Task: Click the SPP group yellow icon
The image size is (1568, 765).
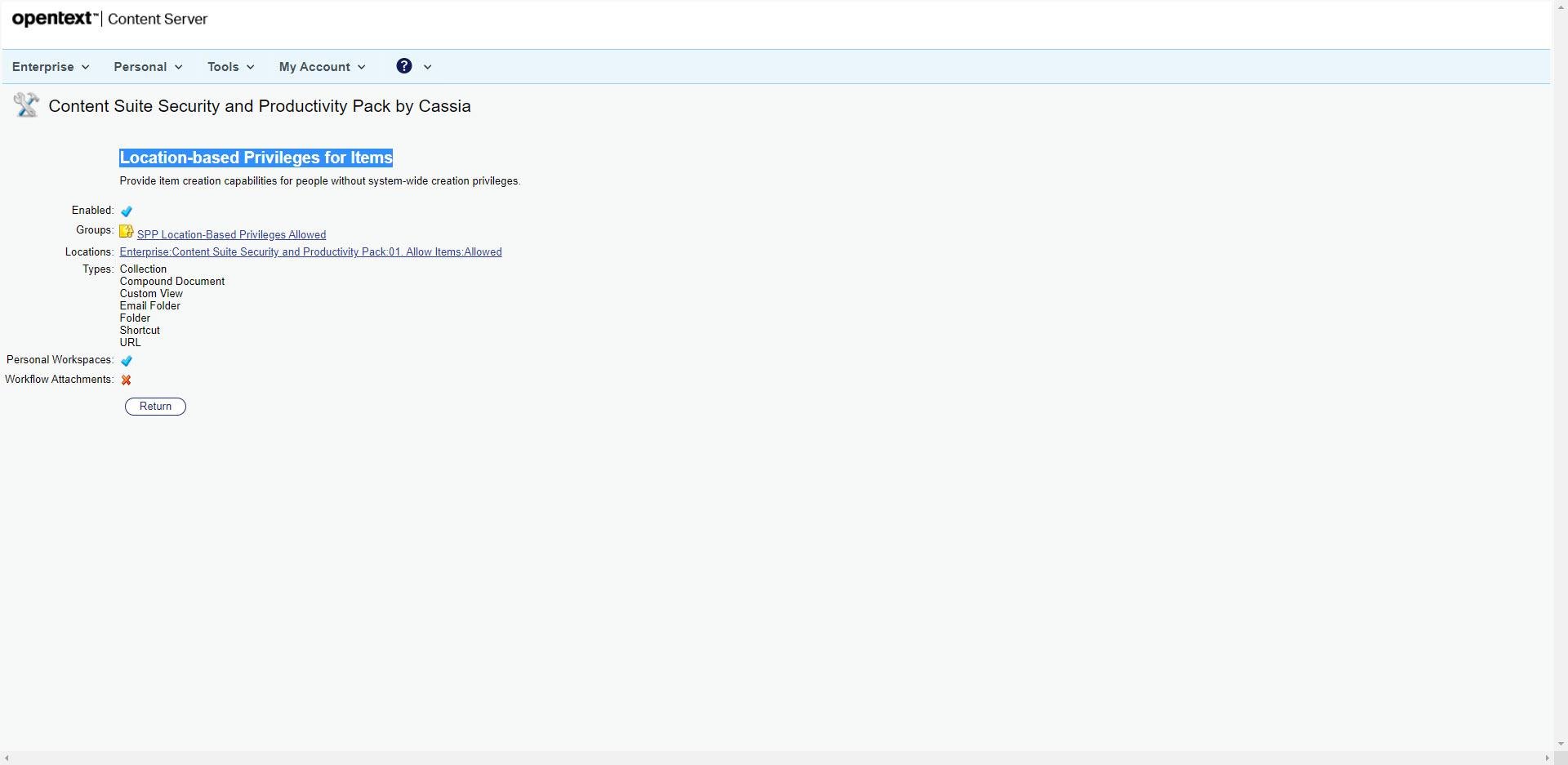Action: (126, 232)
